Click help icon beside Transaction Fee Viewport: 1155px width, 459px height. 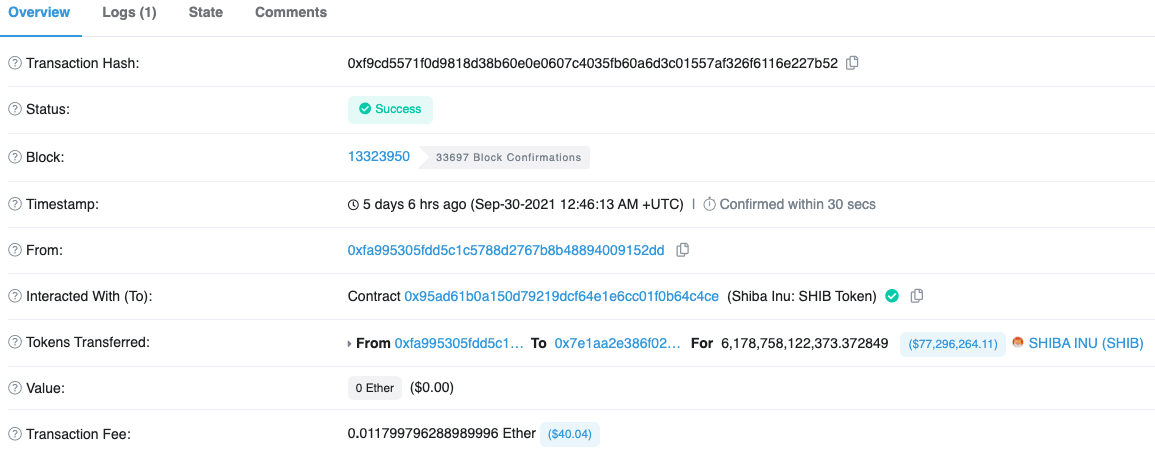[x=15, y=434]
